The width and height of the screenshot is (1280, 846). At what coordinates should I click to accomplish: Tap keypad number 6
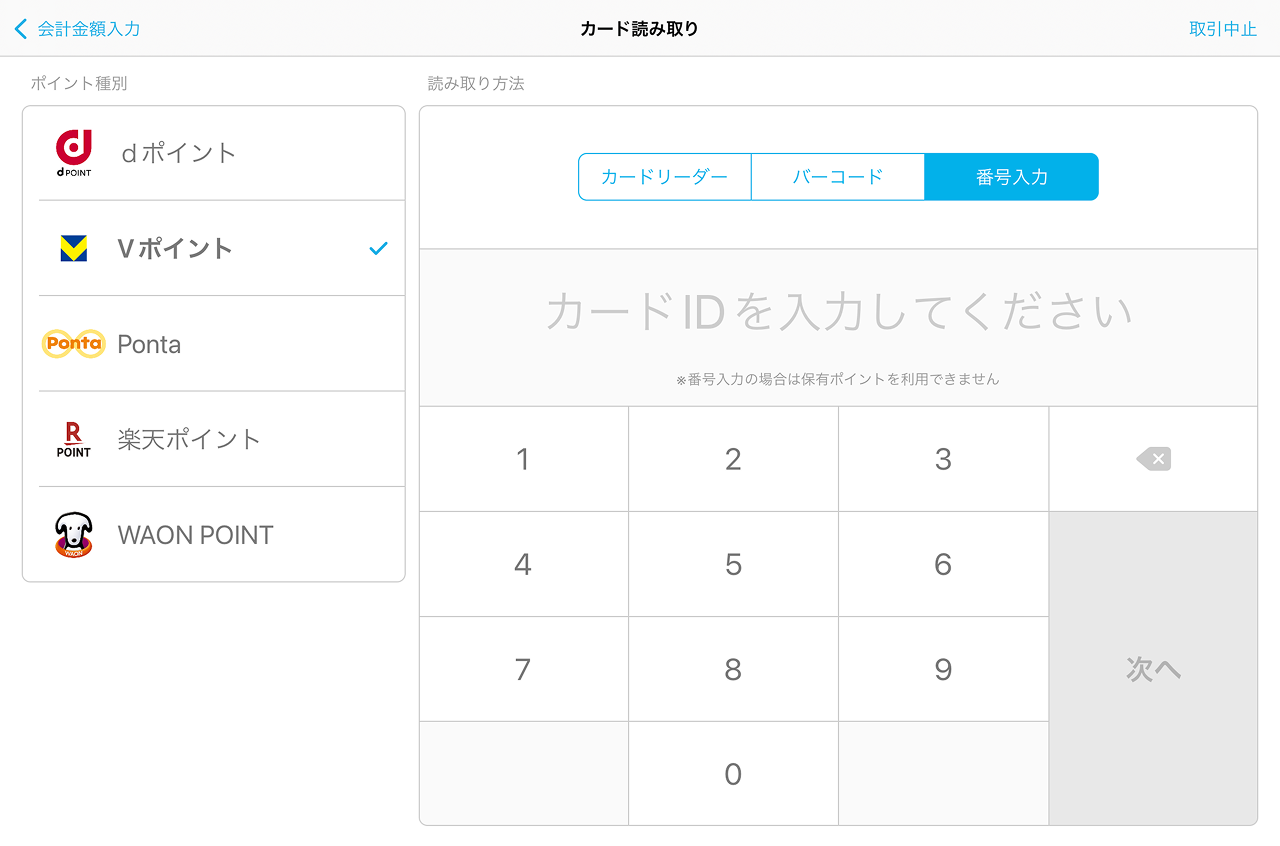(943, 564)
